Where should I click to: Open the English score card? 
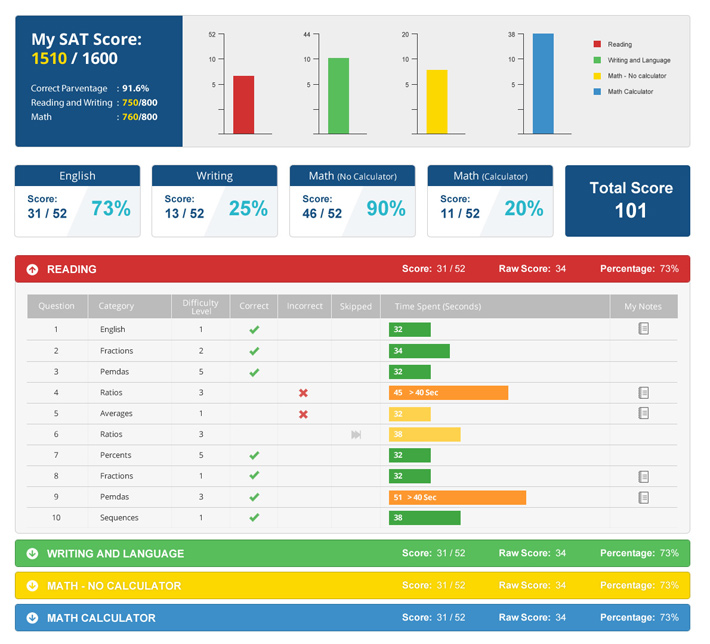click(x=77, y=201)
